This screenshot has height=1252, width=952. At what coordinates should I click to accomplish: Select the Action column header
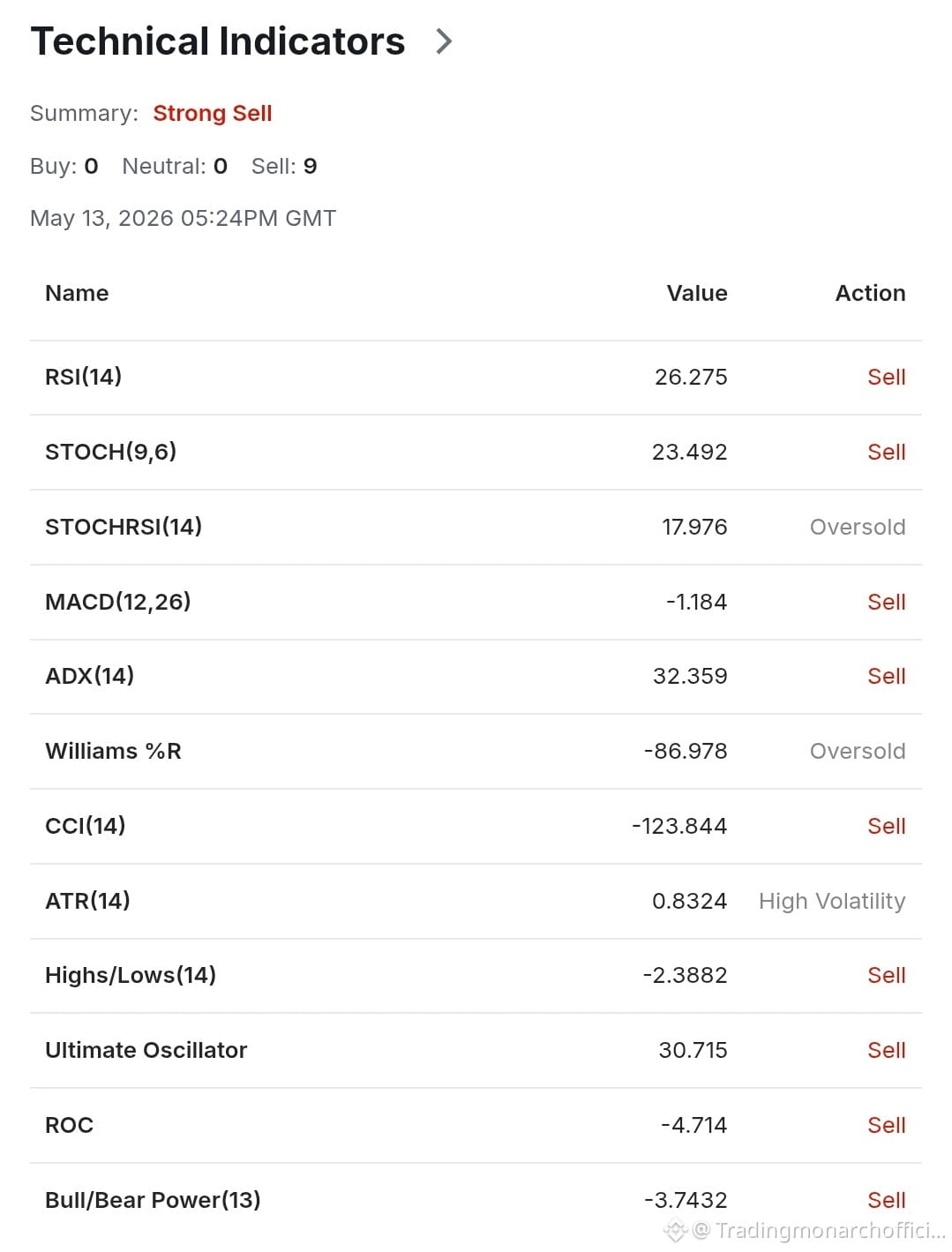[870, 293]
